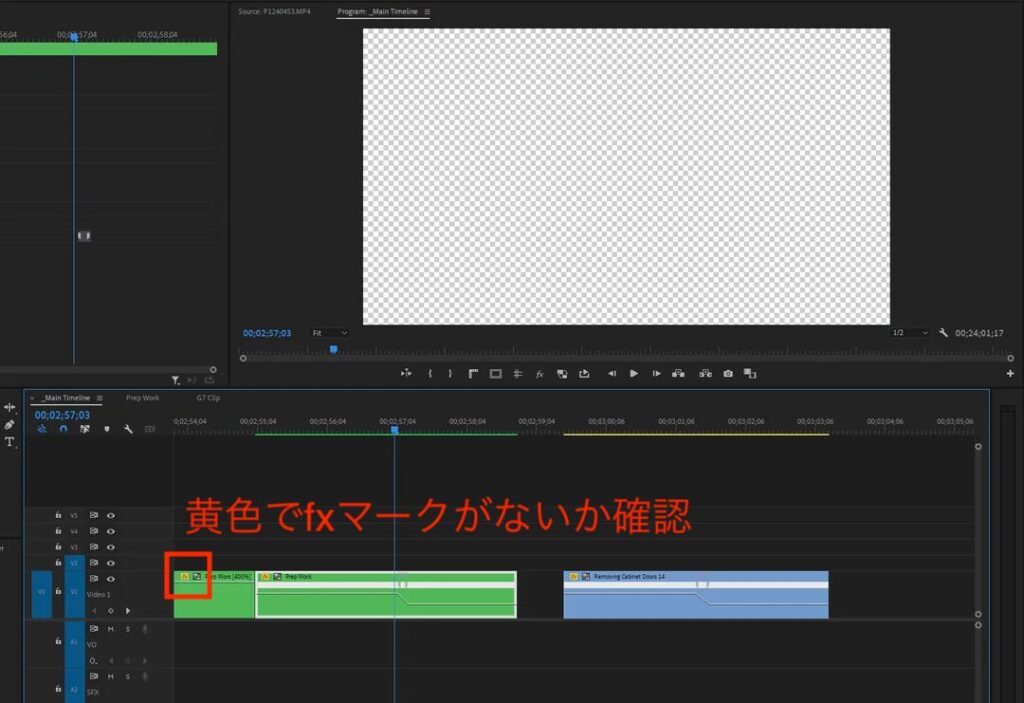
Task: Select the Removing Cabinet Doors 14 clip
Action: pyautogui.click(x=695, y=593)
